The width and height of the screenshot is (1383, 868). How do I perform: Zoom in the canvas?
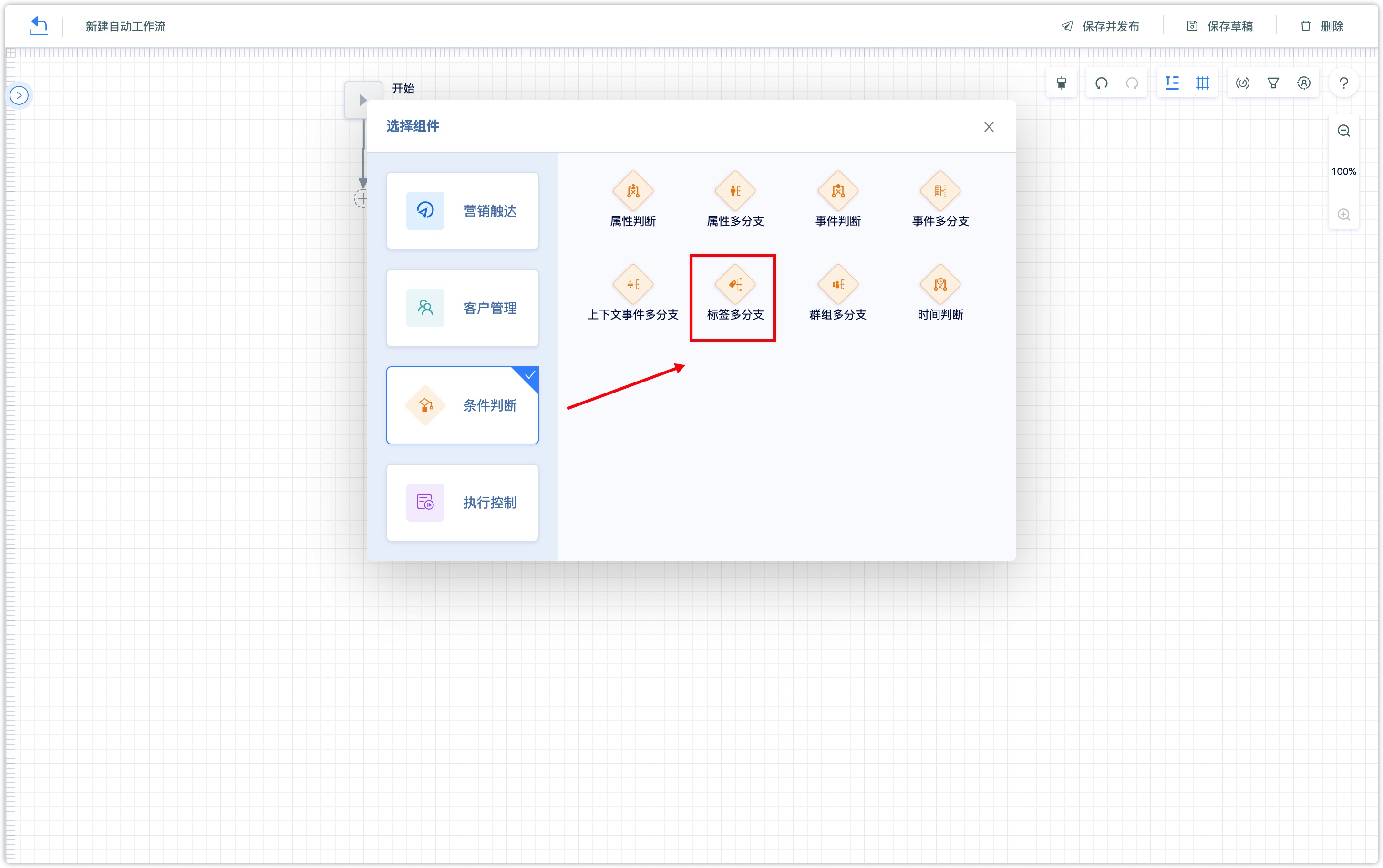click(x=1343, y=215)
